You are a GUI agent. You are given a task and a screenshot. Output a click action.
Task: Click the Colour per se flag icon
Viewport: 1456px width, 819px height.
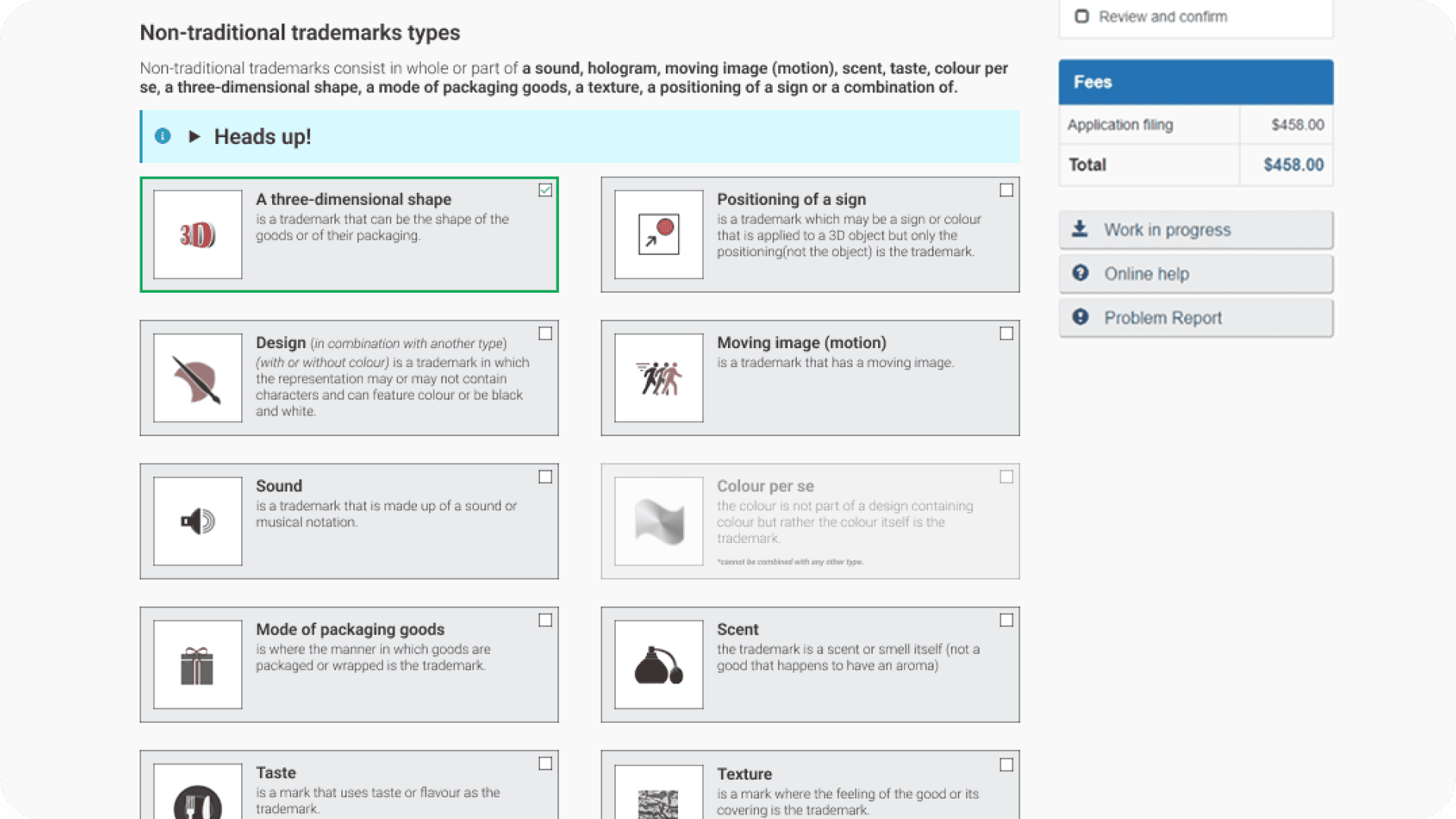pos(659,521)
